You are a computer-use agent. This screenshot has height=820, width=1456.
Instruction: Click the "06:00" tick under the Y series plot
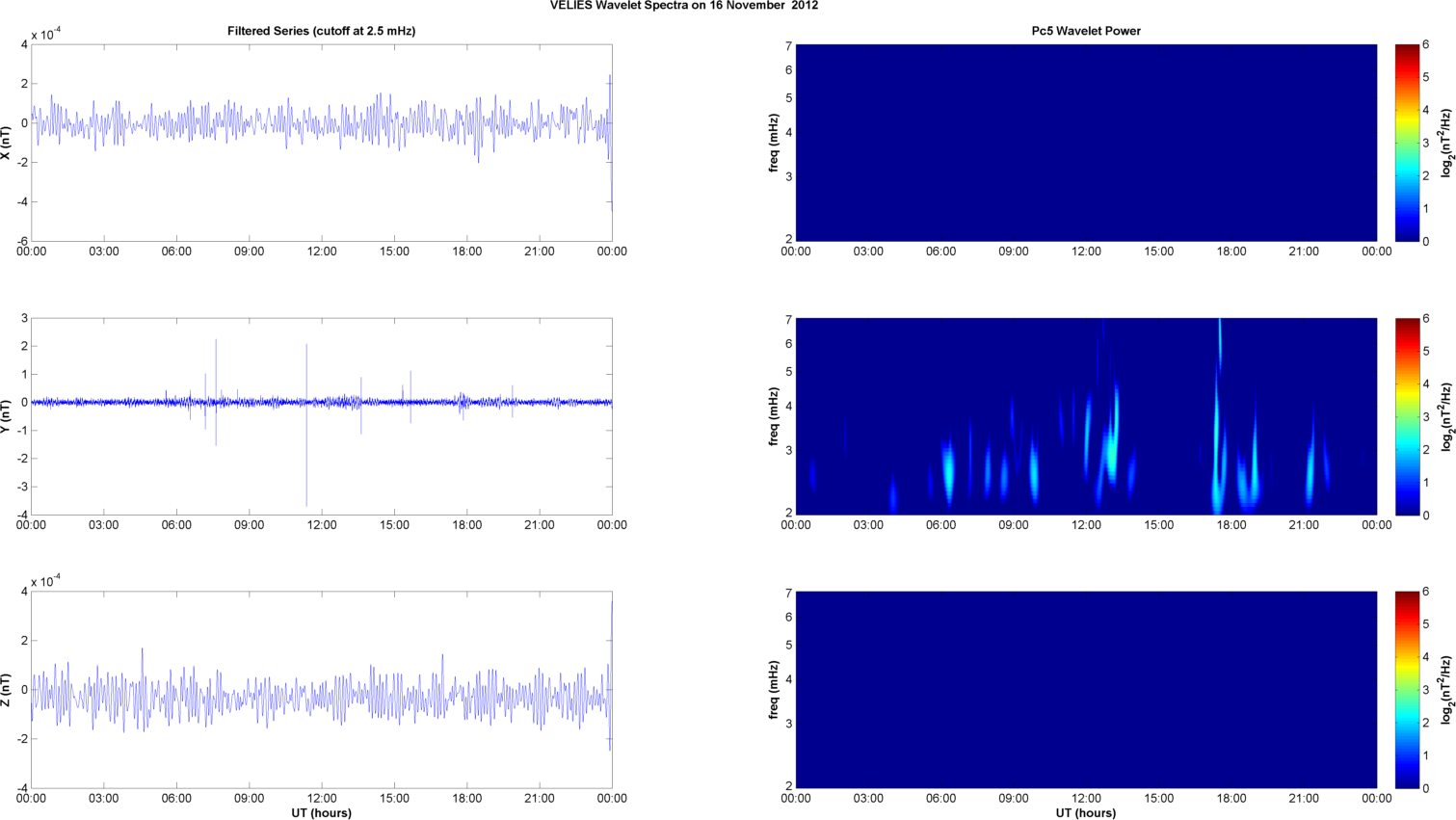coord(176,525)
